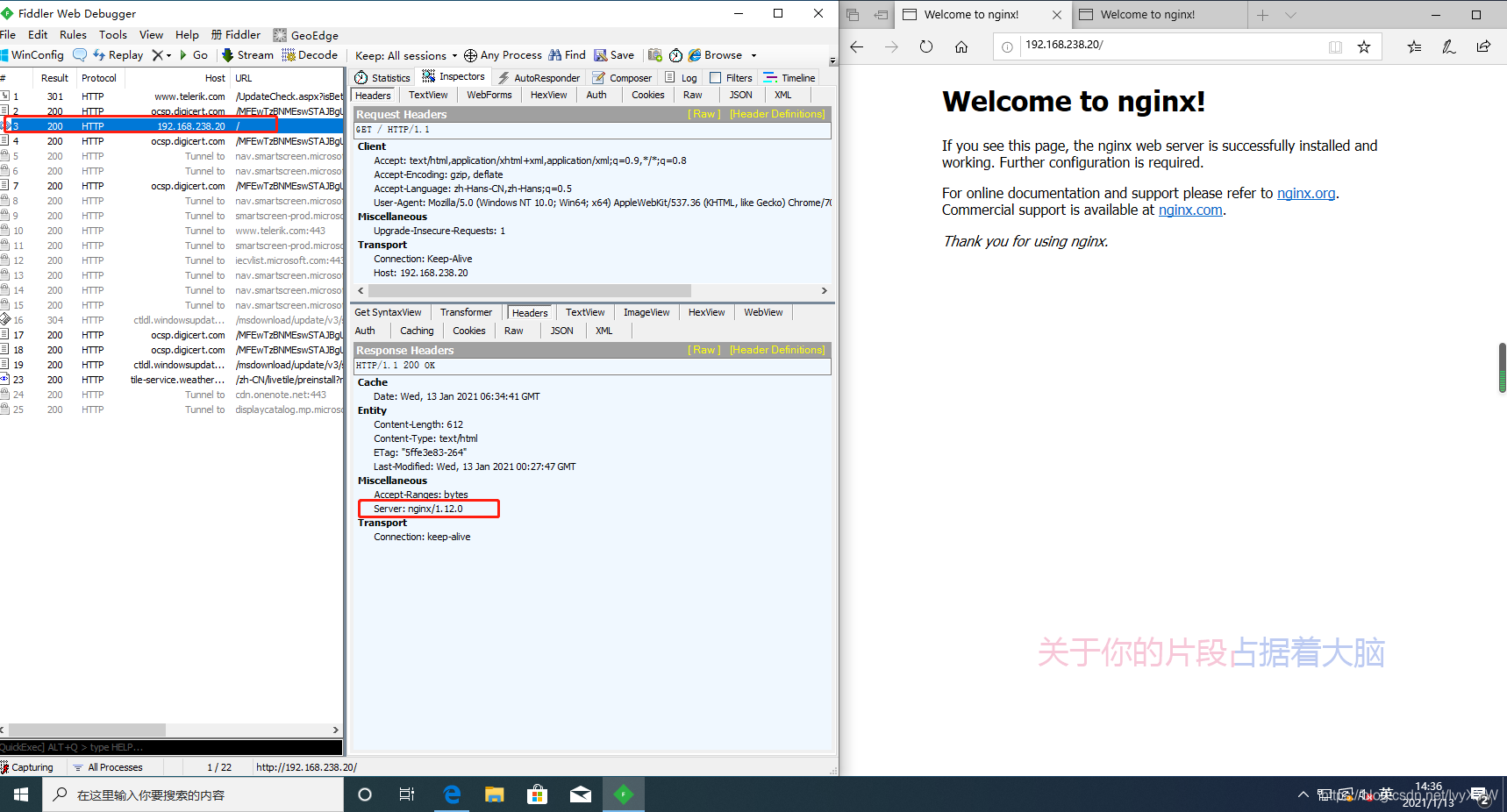Click the QuickExec command box

tap(172, 747)
